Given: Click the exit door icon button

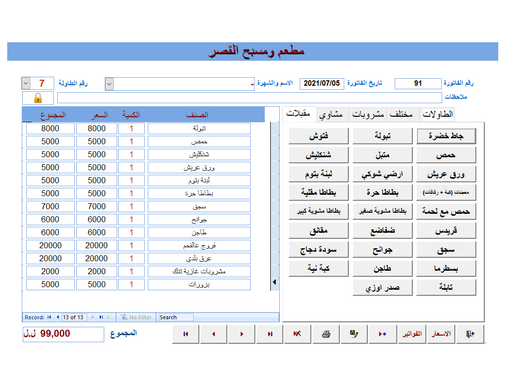Looking at the screenshot, I should (470, 334).
